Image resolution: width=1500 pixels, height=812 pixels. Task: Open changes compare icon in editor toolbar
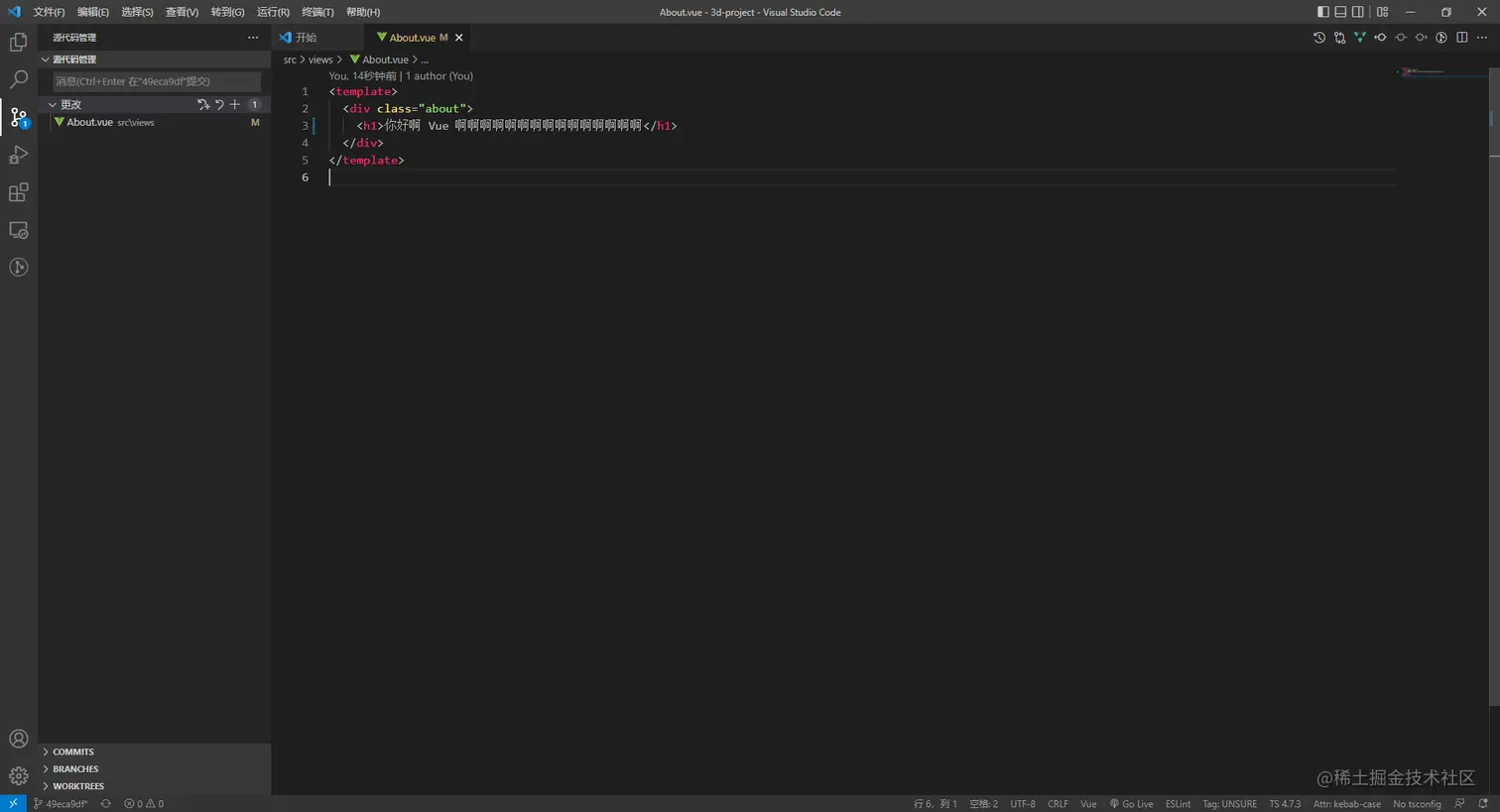(1339, 38)
